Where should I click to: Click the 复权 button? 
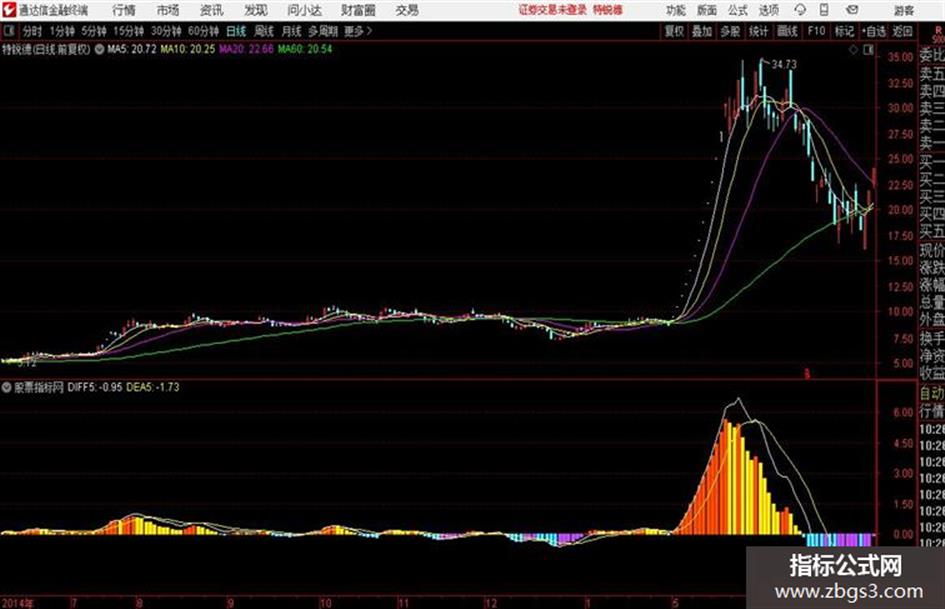(x=674, y=31)
